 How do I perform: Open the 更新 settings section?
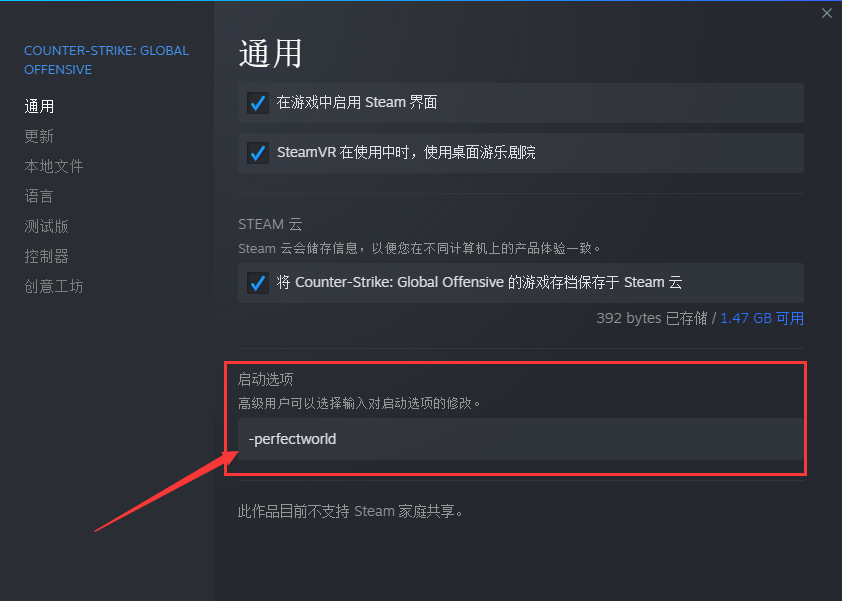point(39,136)
